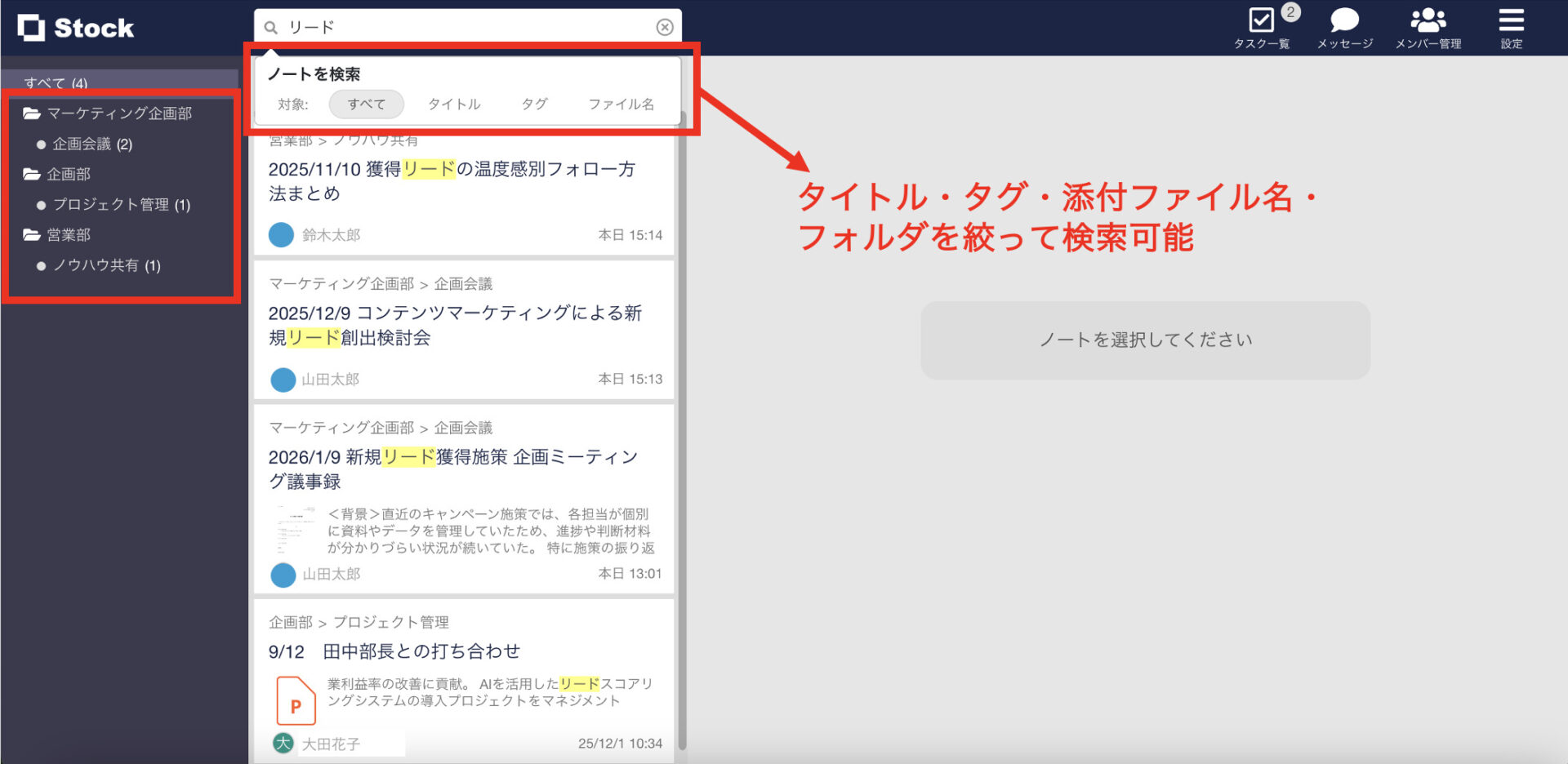Screen dimensions: 1568x764
Task: Click the マーケティング企画部 folder icon
Action: point(31,113)
